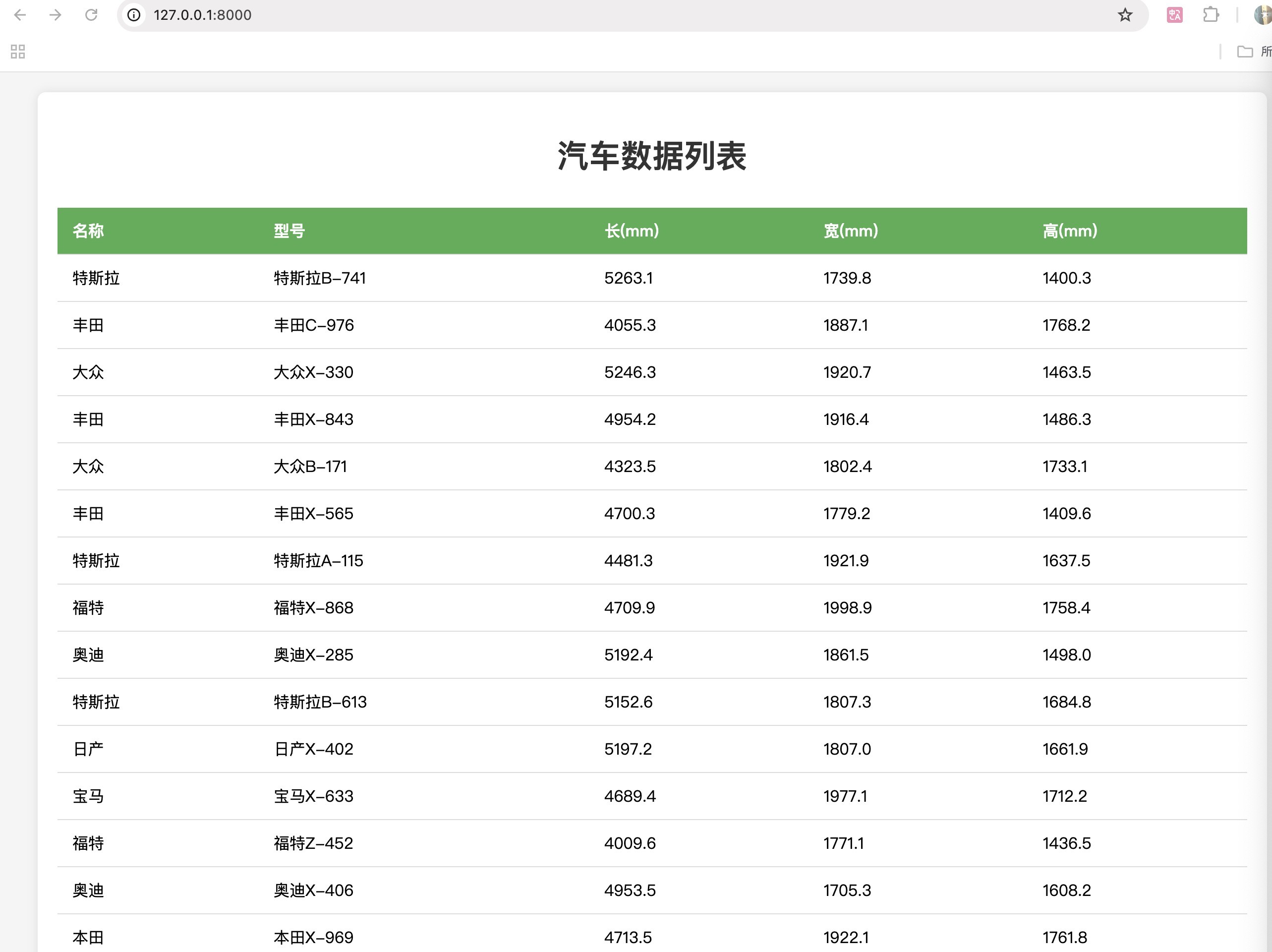Select cell 本田X-969
1272x952 pixels.
click(x=313, y=938)
